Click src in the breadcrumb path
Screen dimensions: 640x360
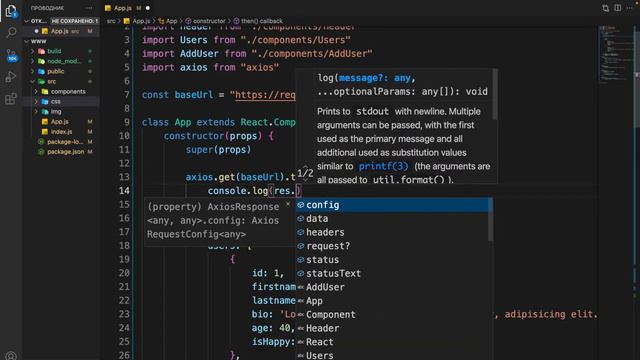click(111, 21)
